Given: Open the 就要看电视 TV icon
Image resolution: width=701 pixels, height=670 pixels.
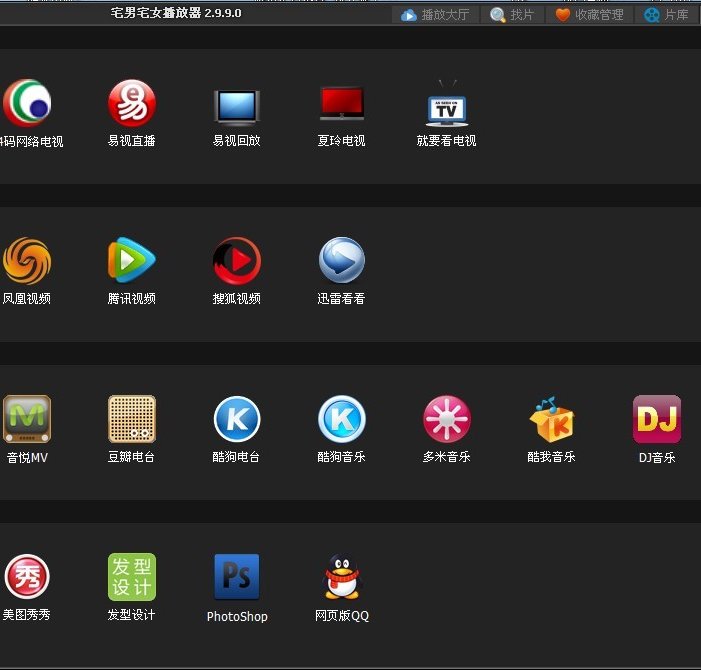Looking at the screenshot, I should click(x=447, y=105).
